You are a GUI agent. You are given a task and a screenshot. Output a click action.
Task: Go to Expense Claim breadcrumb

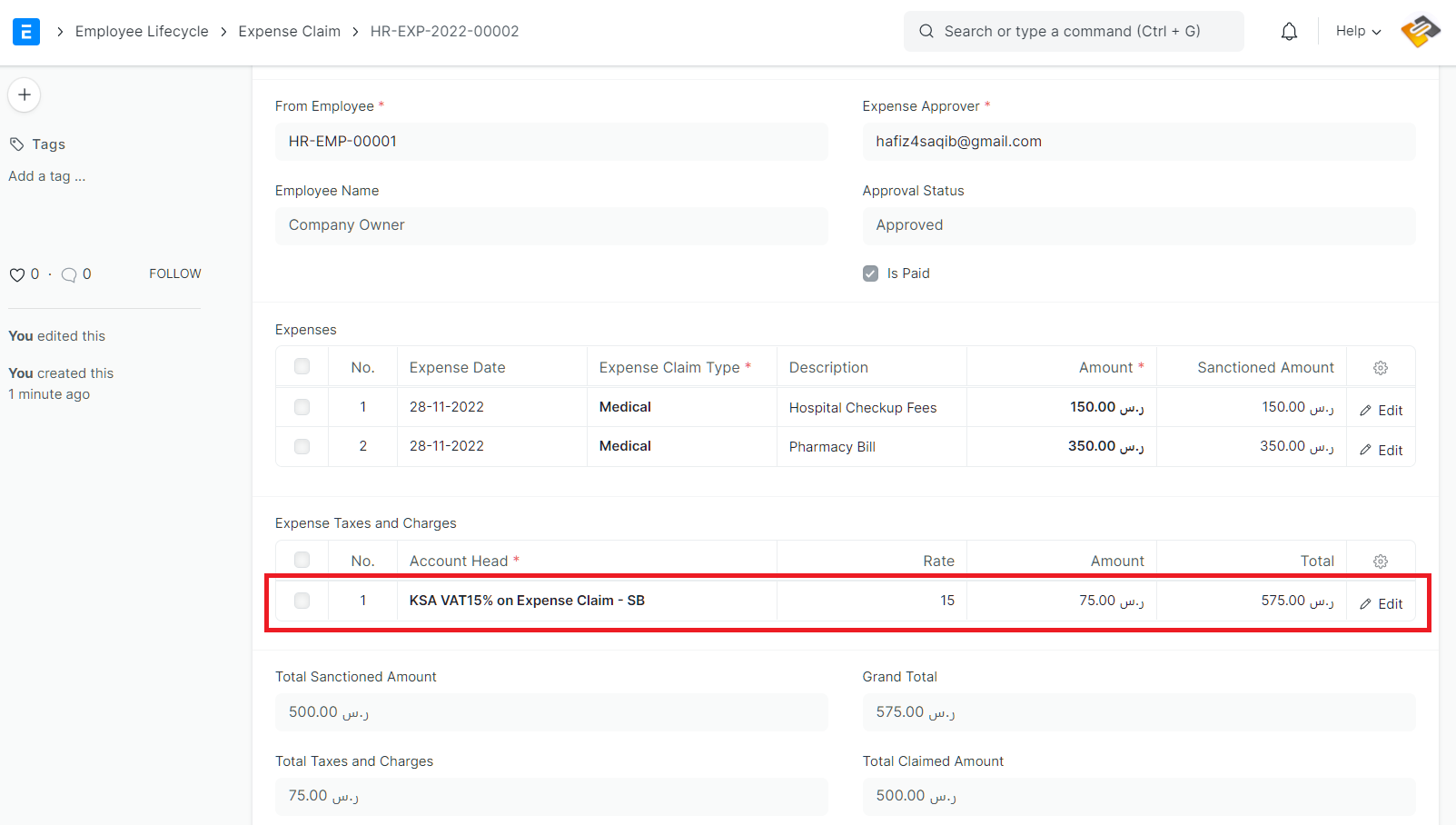(289, 31)
